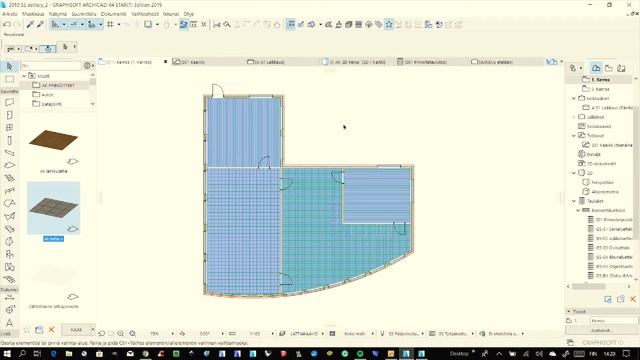
Task: Click layer icon beside LATTIAKAAVIO
Action: 282,333
